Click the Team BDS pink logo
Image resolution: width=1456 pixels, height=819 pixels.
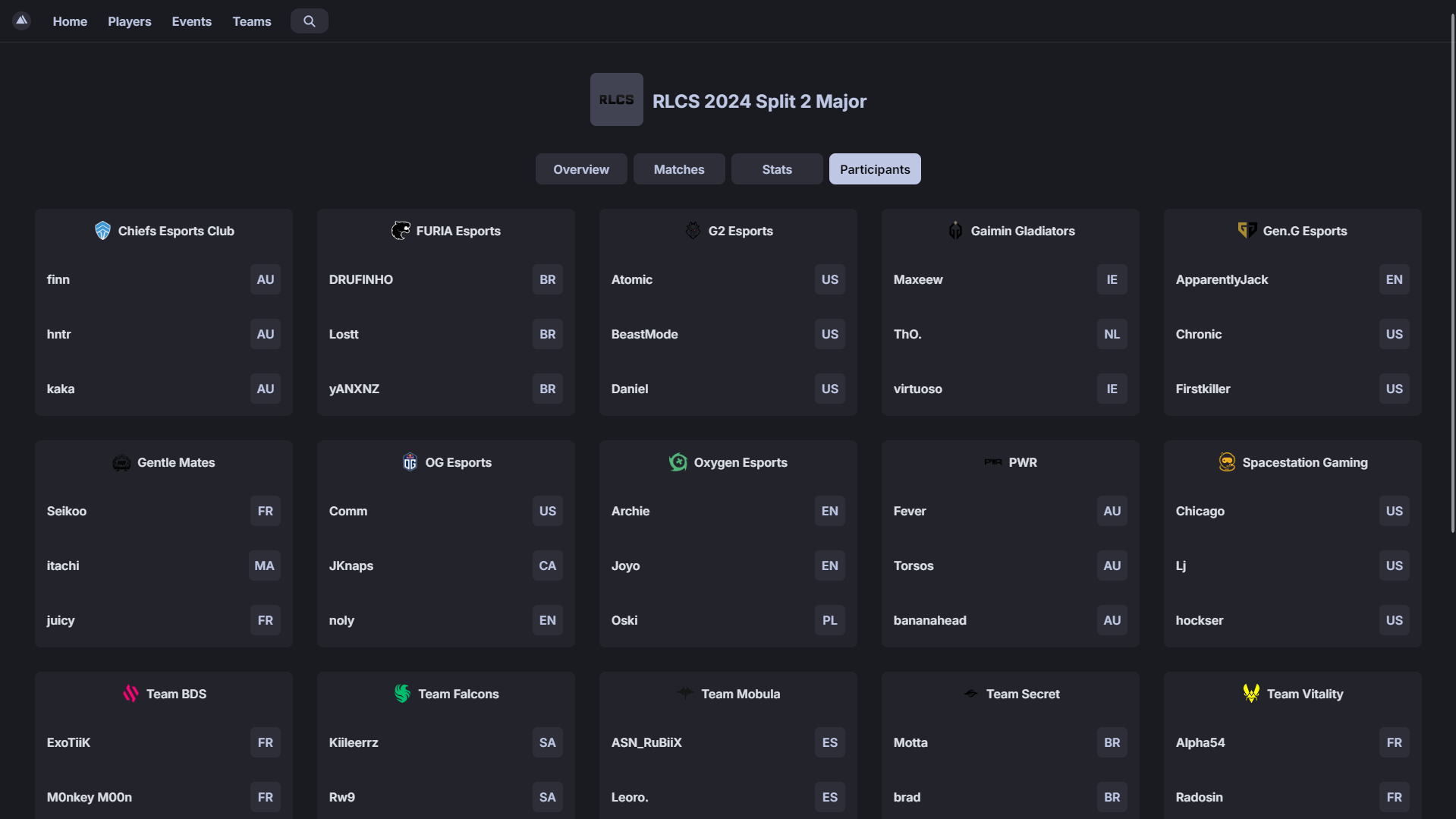[x=131, y=694]
